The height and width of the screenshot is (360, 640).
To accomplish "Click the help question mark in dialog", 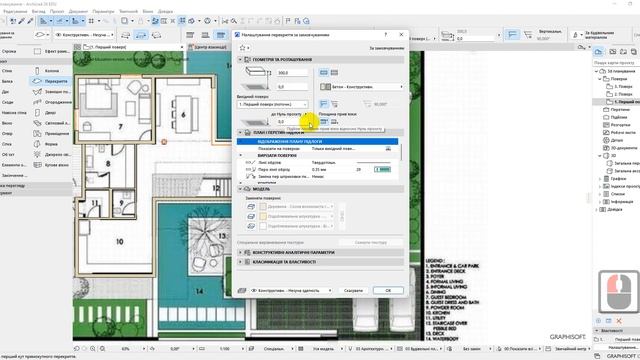I will pos(386,35).
